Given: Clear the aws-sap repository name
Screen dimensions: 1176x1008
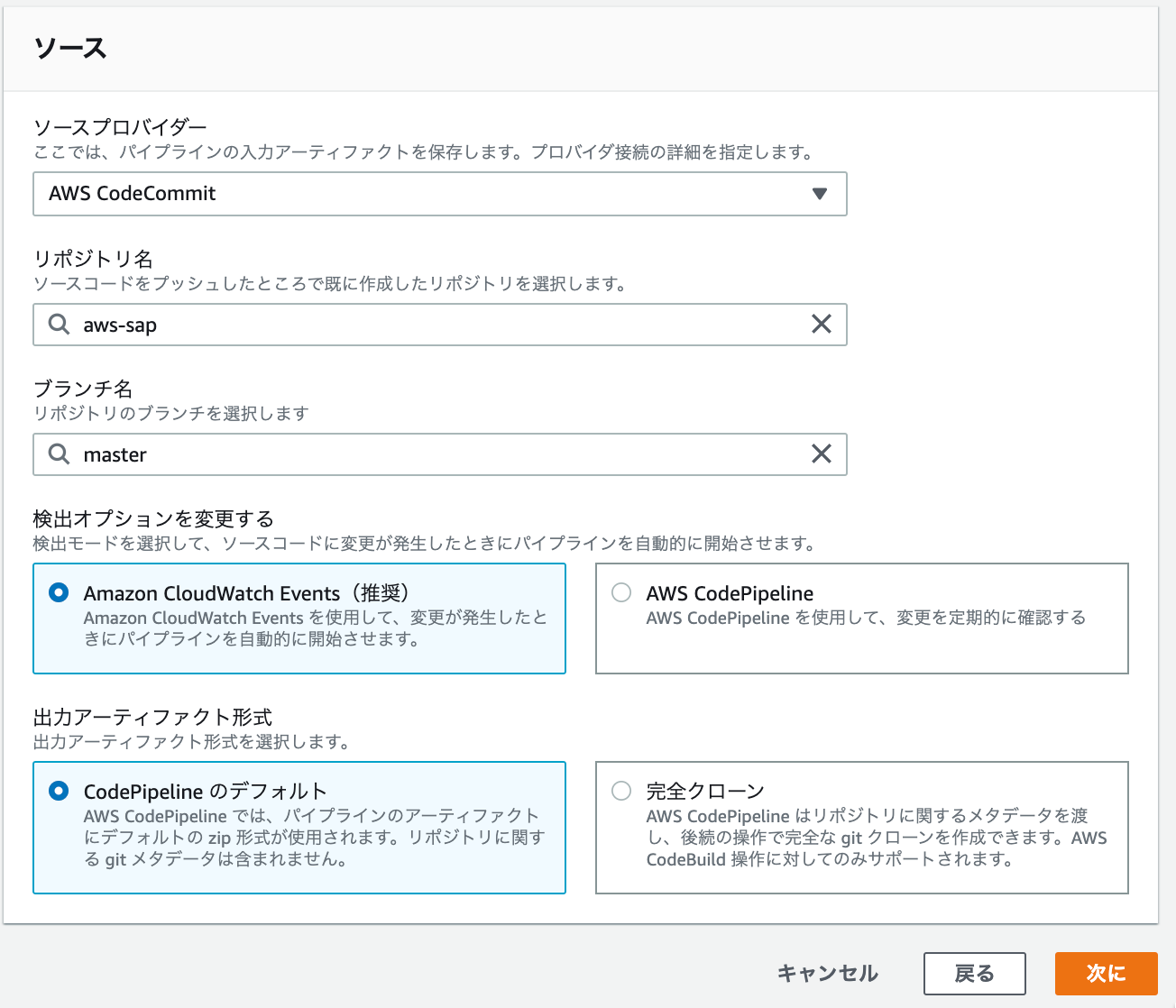Looking at the screenshot, I should coord(821,325).
